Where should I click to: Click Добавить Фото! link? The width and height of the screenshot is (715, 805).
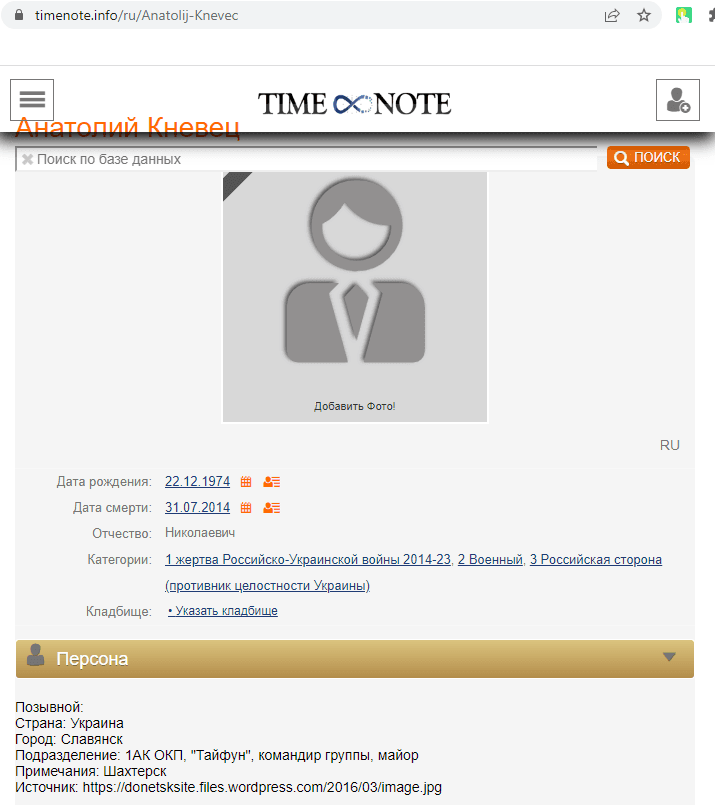point(355,406)
